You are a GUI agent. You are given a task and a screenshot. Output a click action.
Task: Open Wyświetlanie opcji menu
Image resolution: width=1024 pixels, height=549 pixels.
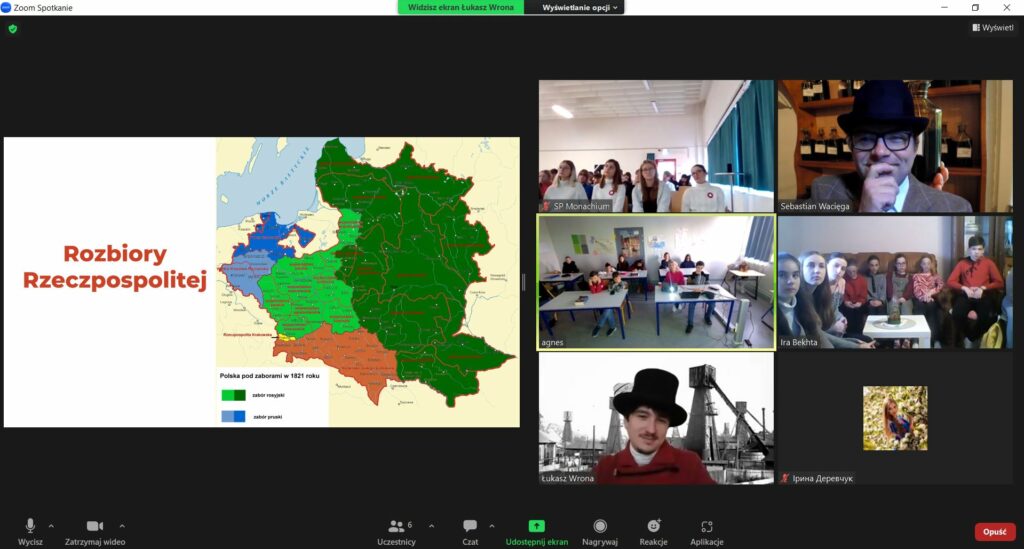pyautogui.click(x=581, y=7)
